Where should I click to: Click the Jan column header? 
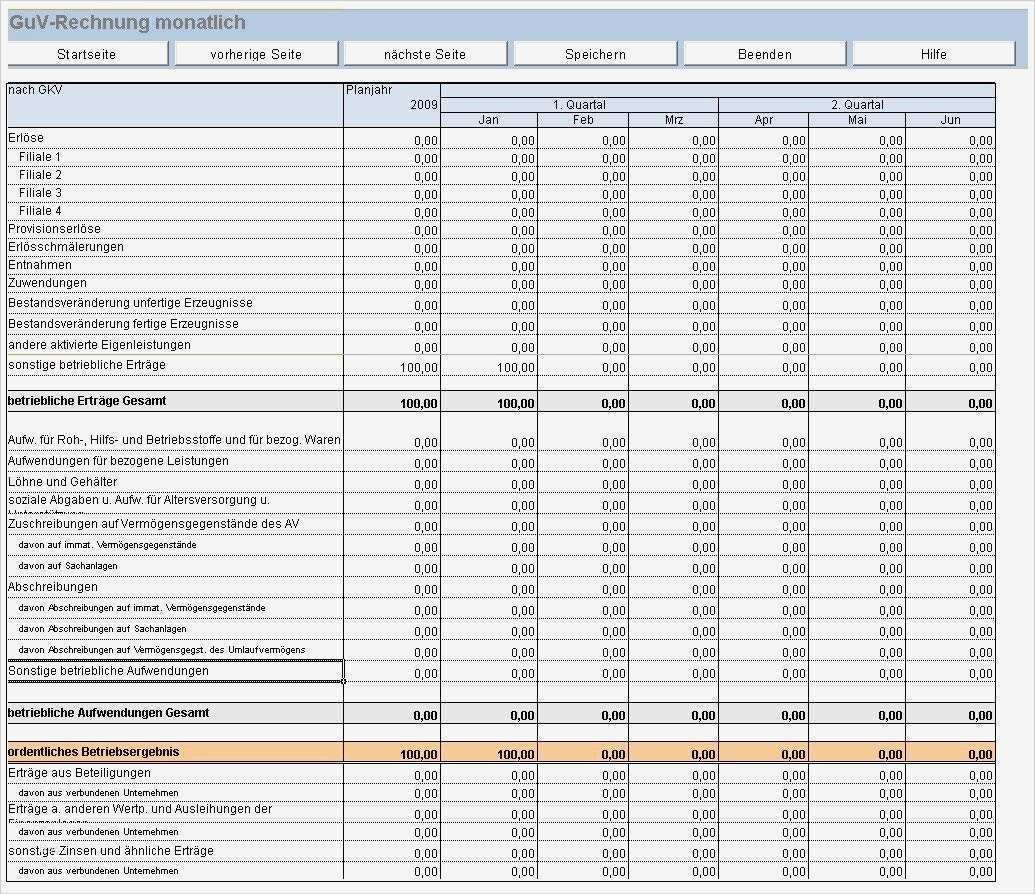point(489,120)
